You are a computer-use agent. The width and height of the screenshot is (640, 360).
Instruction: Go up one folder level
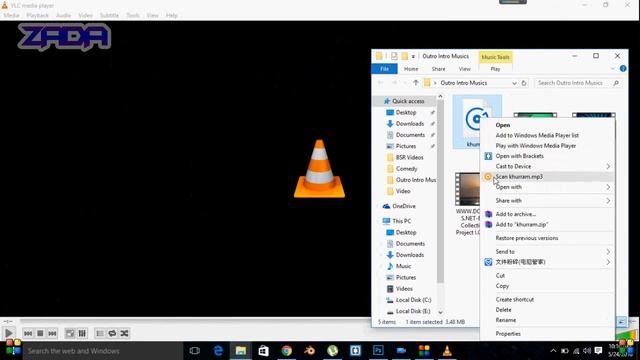[x=416, y=83]
